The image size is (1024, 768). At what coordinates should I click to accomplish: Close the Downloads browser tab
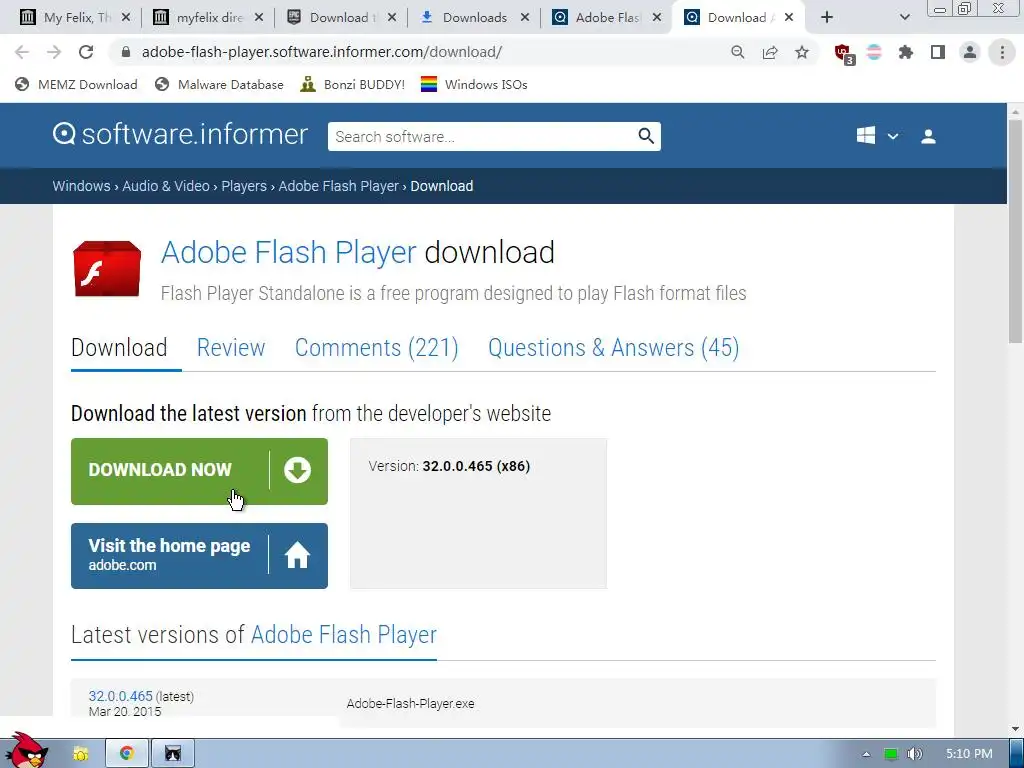click(524, 18)
